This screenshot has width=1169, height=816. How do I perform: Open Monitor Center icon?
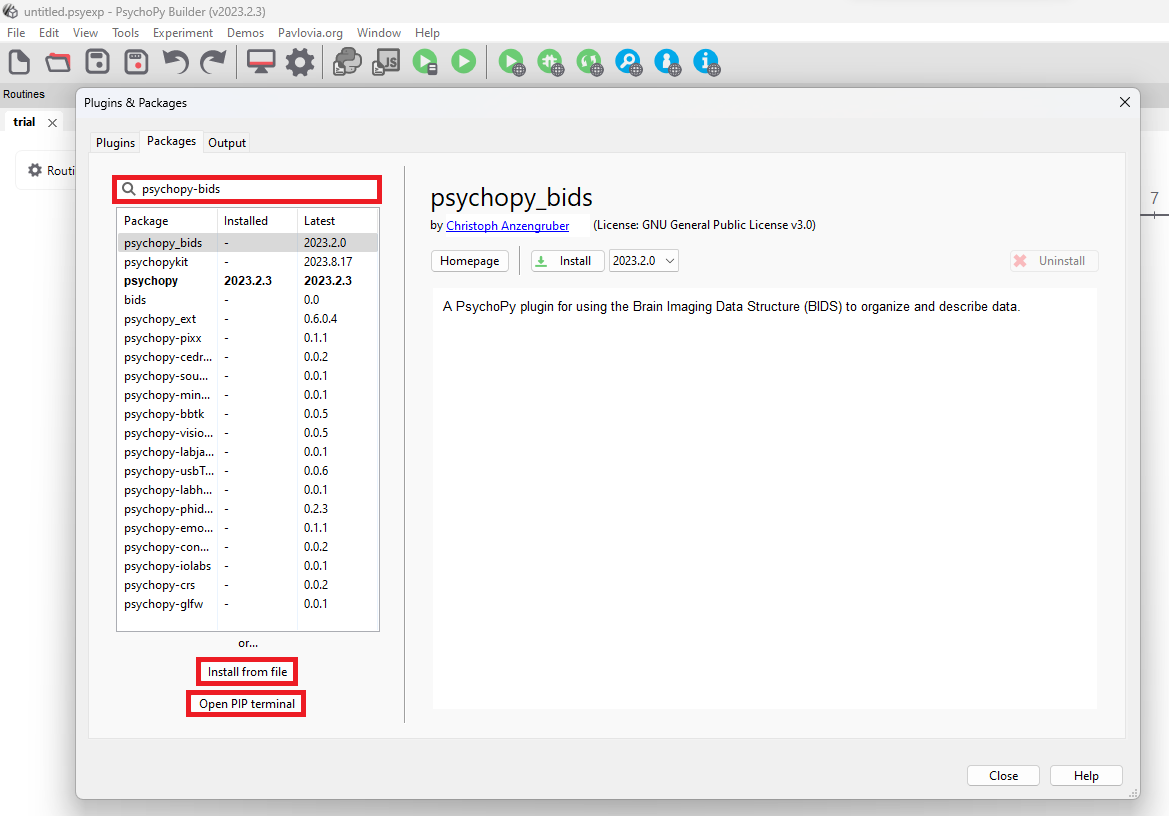tap(261, 62)
